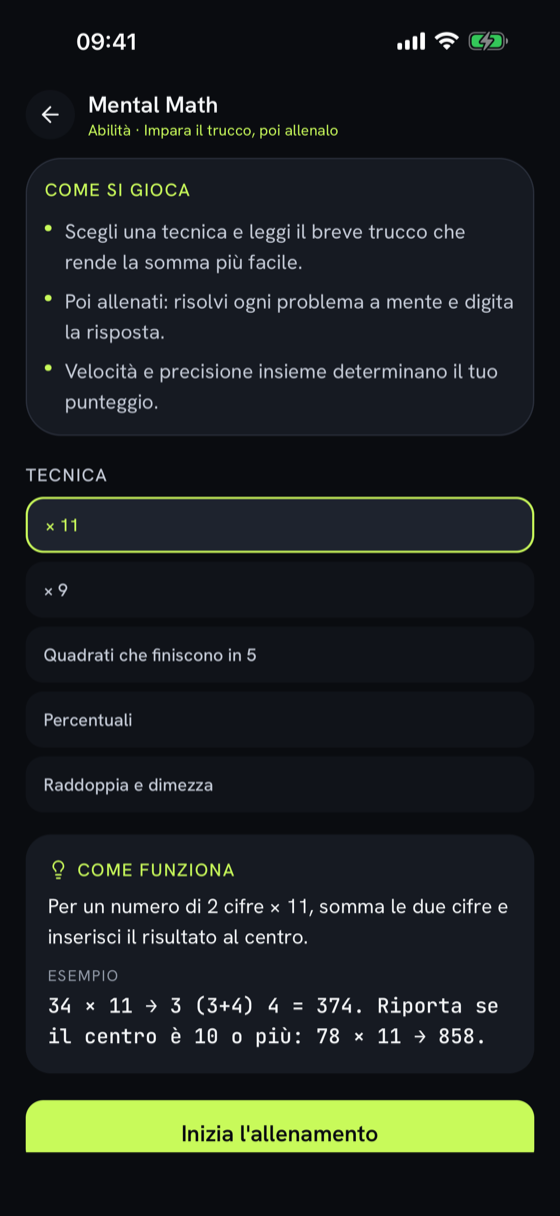This screenshot has width=560, height=1216.
Task: Tap the 09:41 clock
Action: 106,41
